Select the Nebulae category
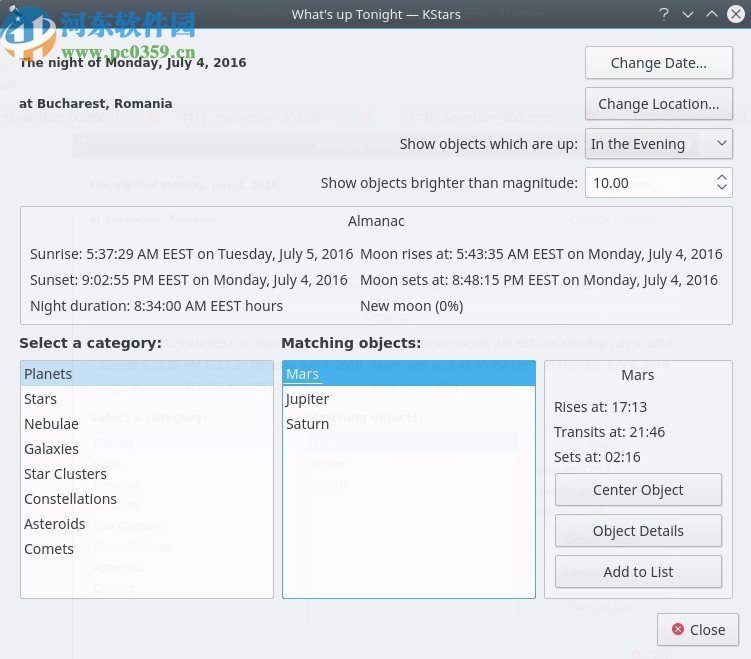Screen dimensions: 751x659 point(51,424)
